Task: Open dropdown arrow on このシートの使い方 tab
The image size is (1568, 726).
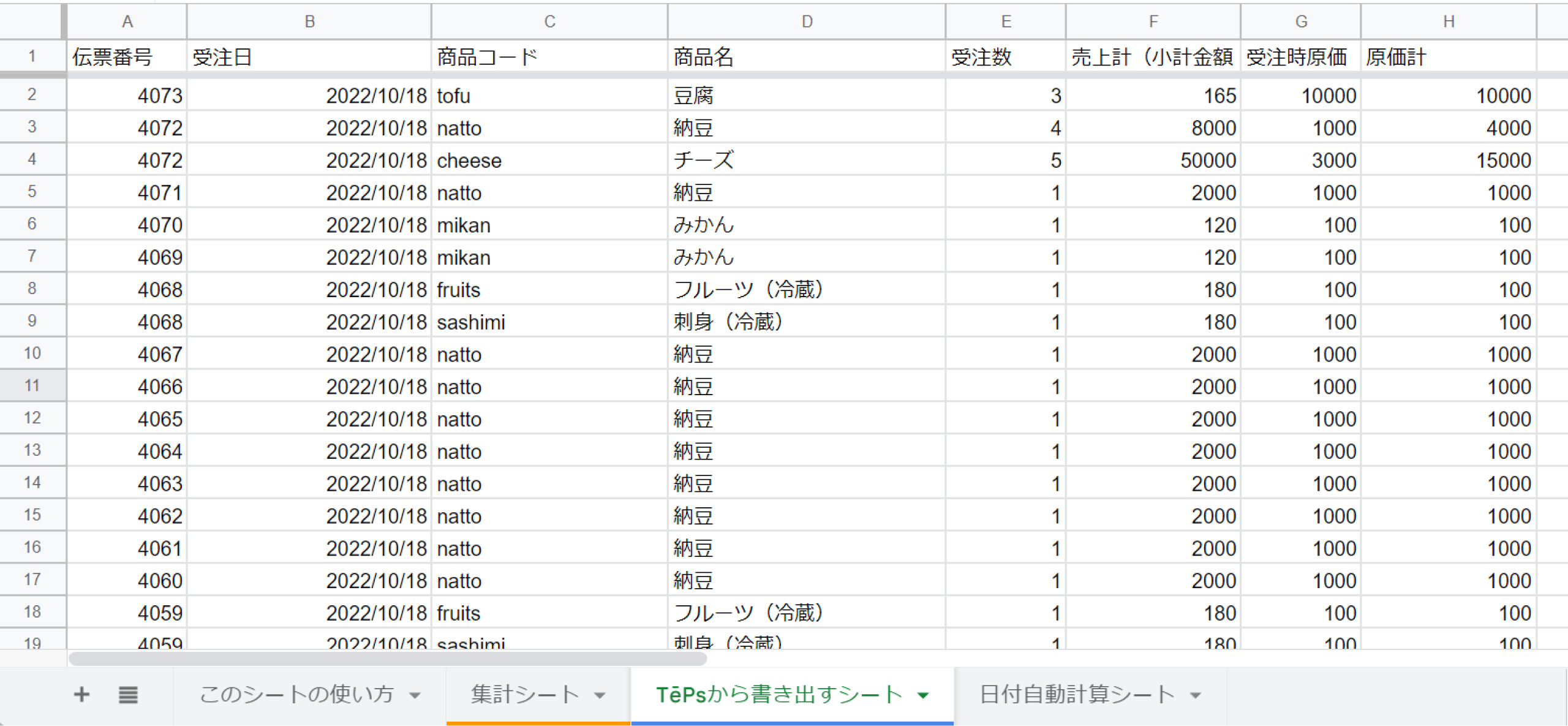Action: coord(415,695)
